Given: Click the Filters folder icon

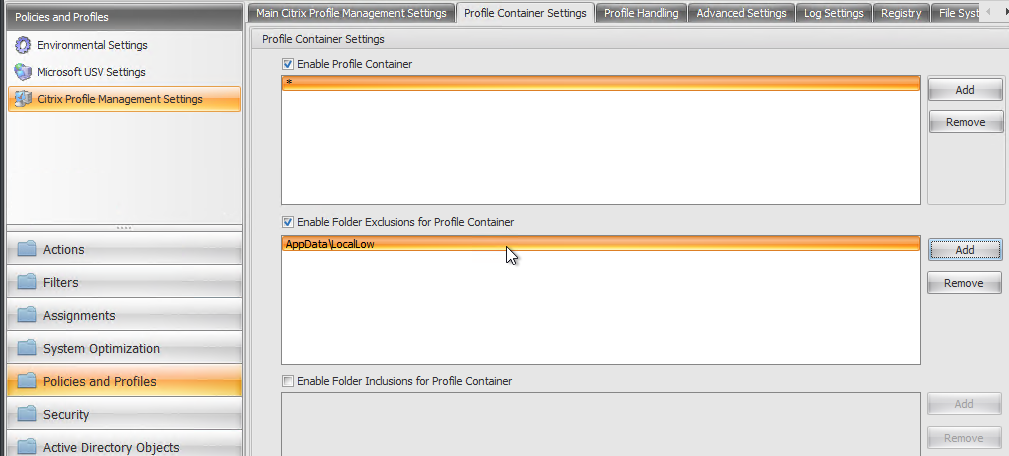Looking at the screenshot, I should pos(26,282).
